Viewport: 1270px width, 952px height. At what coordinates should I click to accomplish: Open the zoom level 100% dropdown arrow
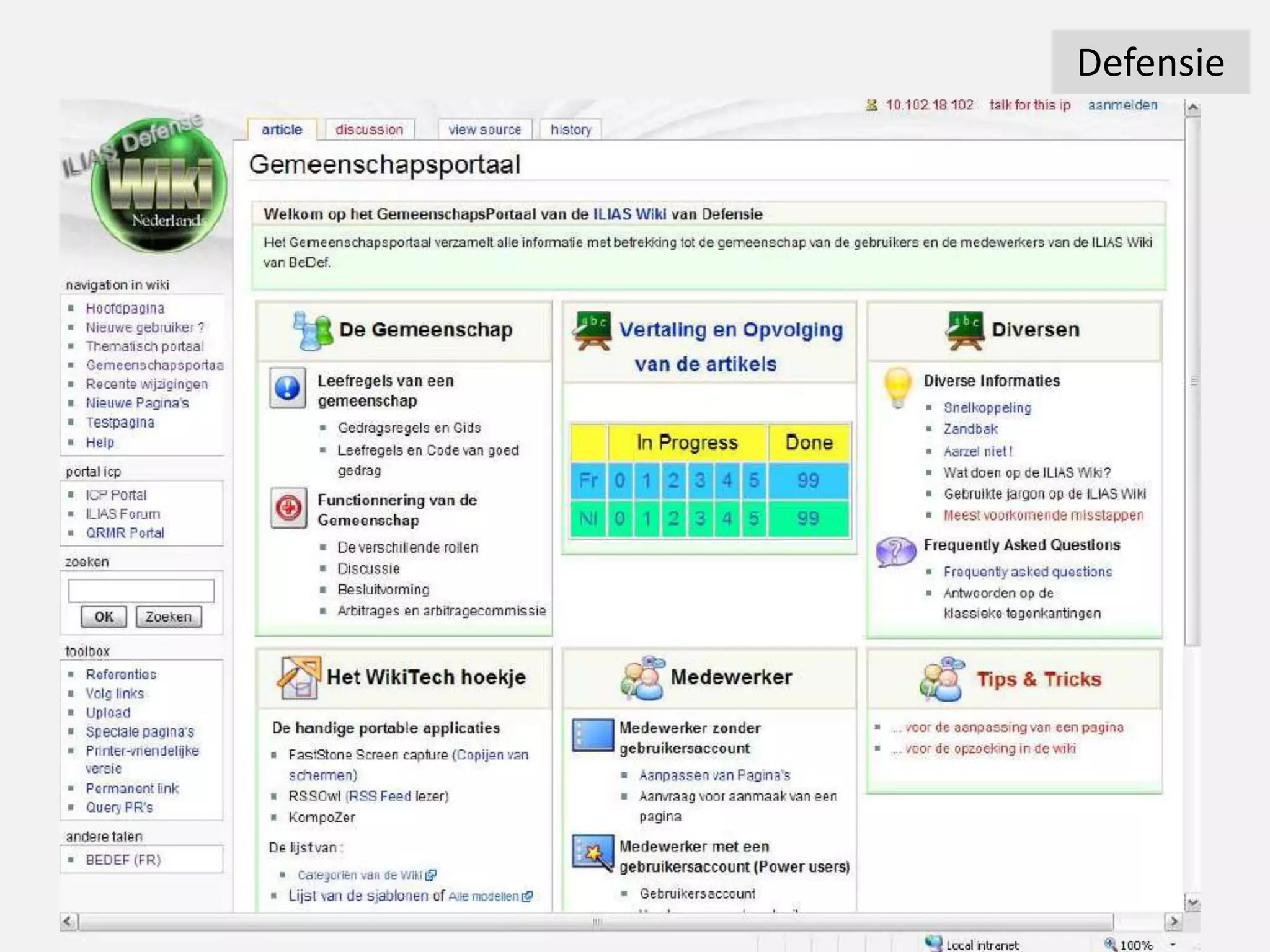(x=1173, y=945)
